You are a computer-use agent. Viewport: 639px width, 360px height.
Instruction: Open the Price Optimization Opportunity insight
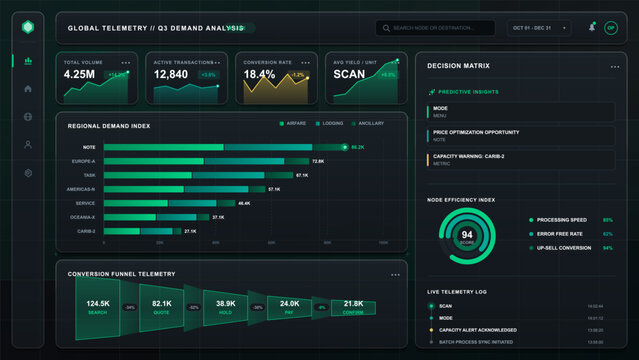click(x=520, y=136)
